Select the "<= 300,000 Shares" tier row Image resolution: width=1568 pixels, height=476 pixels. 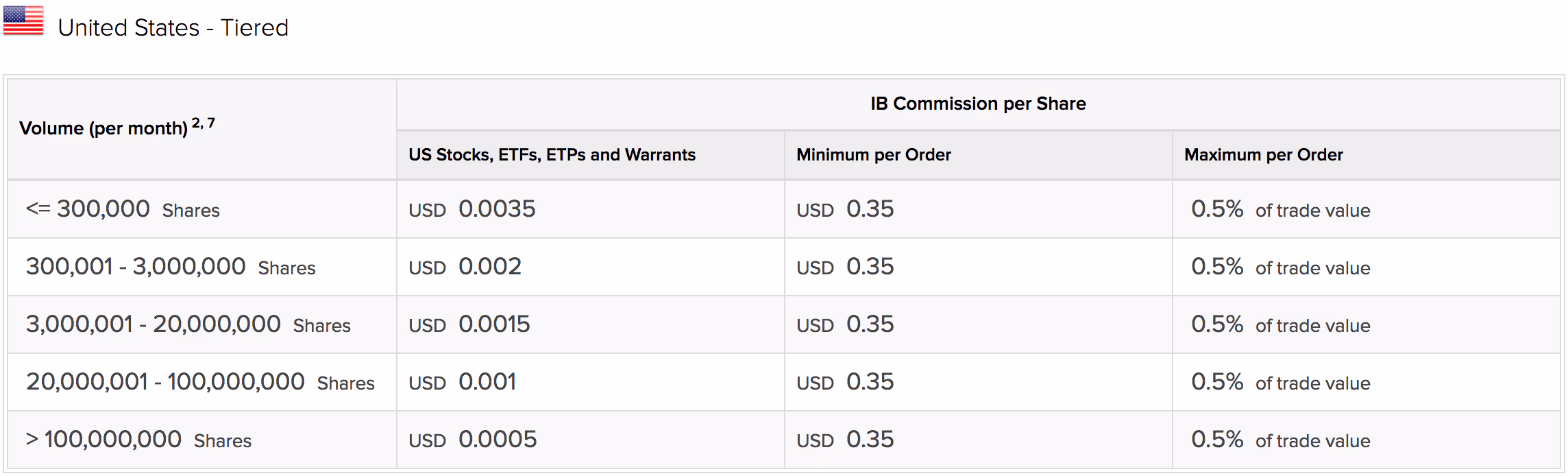[123, 209]
